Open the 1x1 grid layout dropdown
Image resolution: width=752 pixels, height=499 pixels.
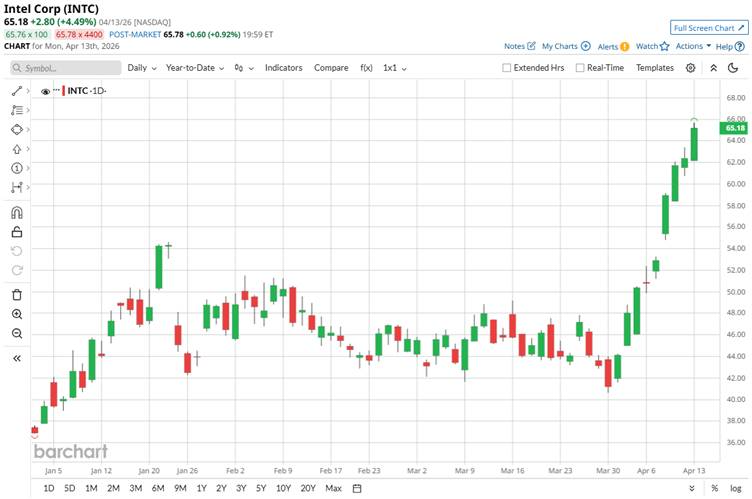(395, 68)
